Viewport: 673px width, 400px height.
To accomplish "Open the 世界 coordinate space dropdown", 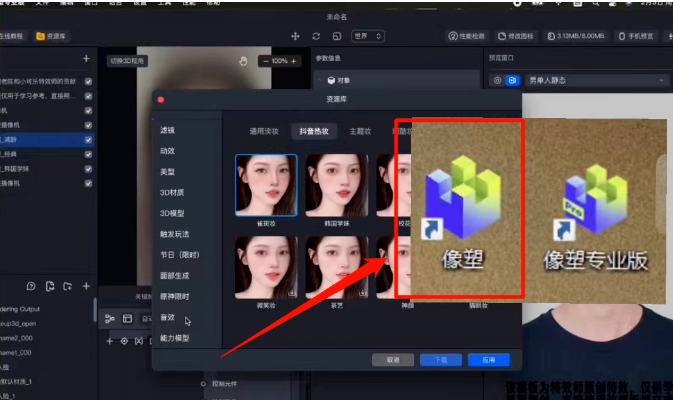I will tap(367, 36).
